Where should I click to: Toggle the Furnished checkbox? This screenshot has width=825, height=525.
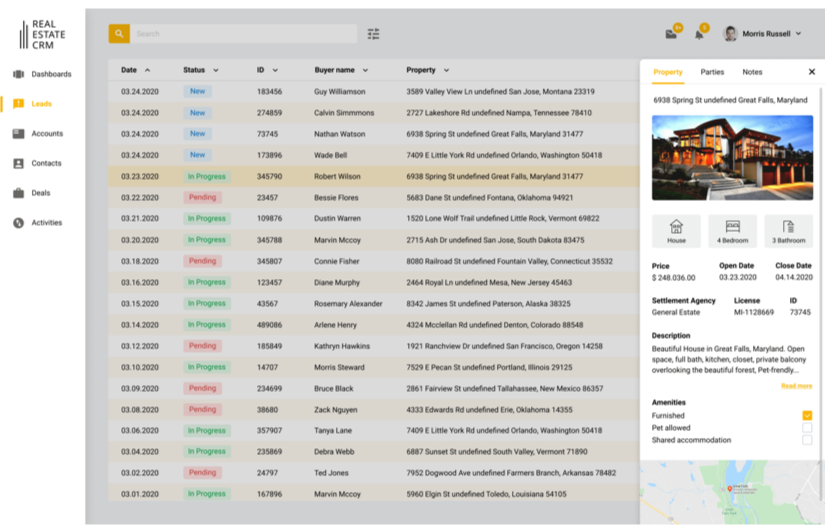[807, 416]
